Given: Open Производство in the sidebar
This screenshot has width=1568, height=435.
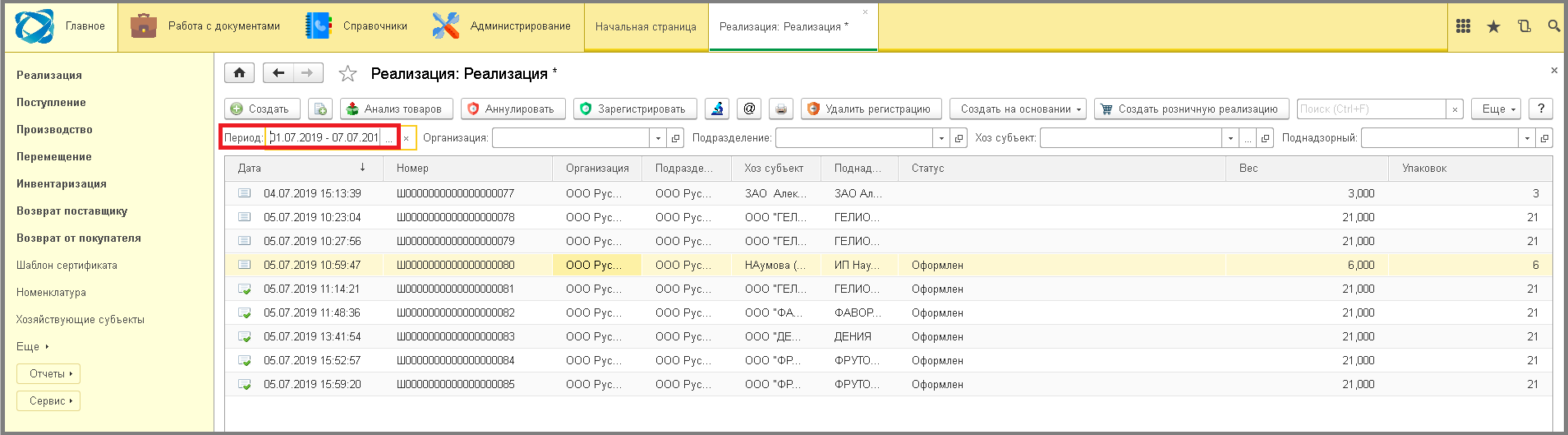Looking at the screenshot, I should pyautogui.click(x=54, y=129).
